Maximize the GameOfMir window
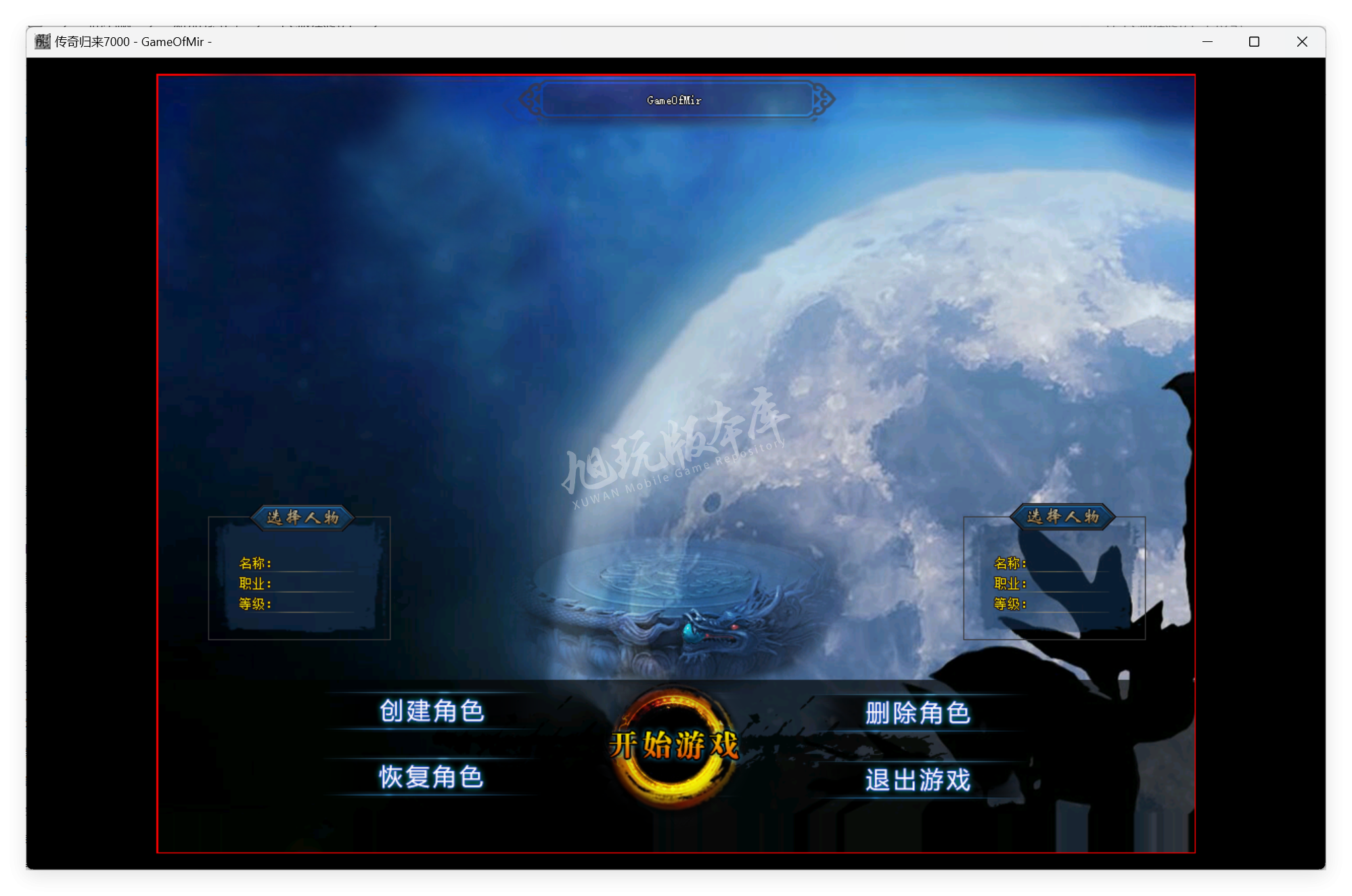 tap(1254, 41)
